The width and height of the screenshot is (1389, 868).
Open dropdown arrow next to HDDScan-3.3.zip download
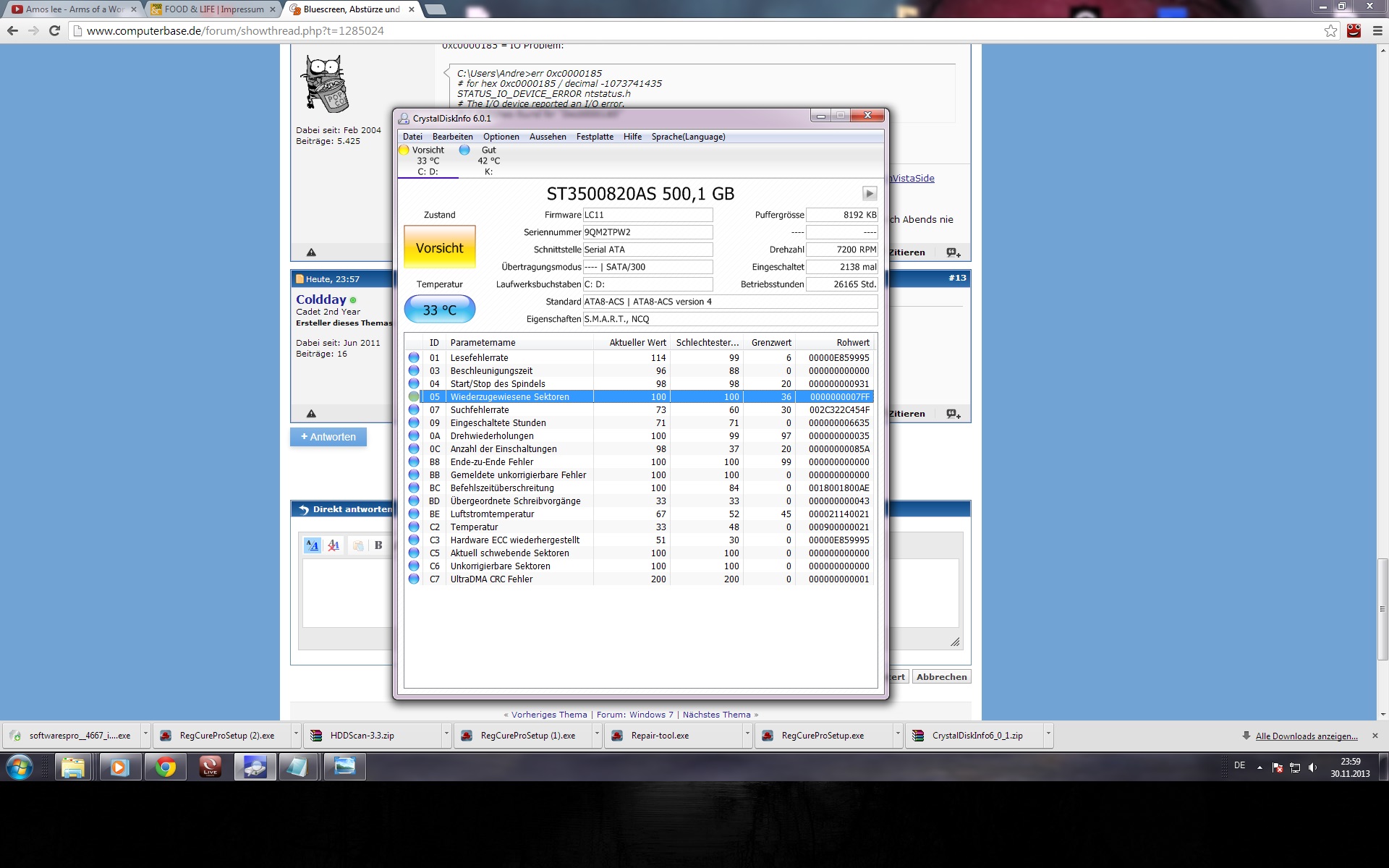coord(446,735)
